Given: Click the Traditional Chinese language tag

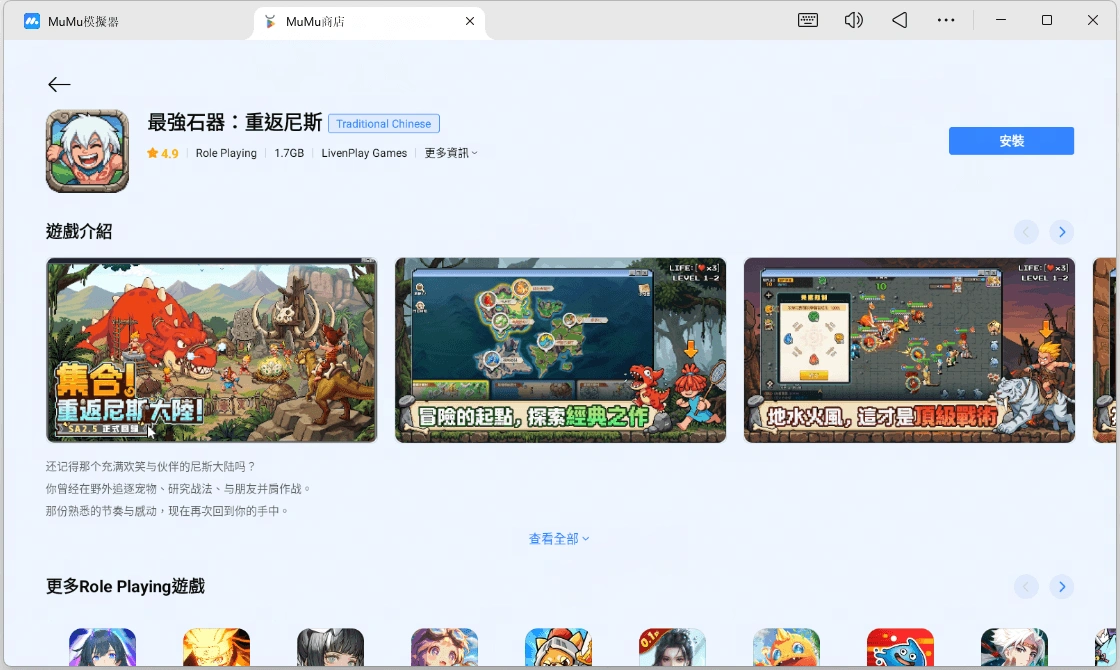Looking at the screenshot, I should [384, 124].
